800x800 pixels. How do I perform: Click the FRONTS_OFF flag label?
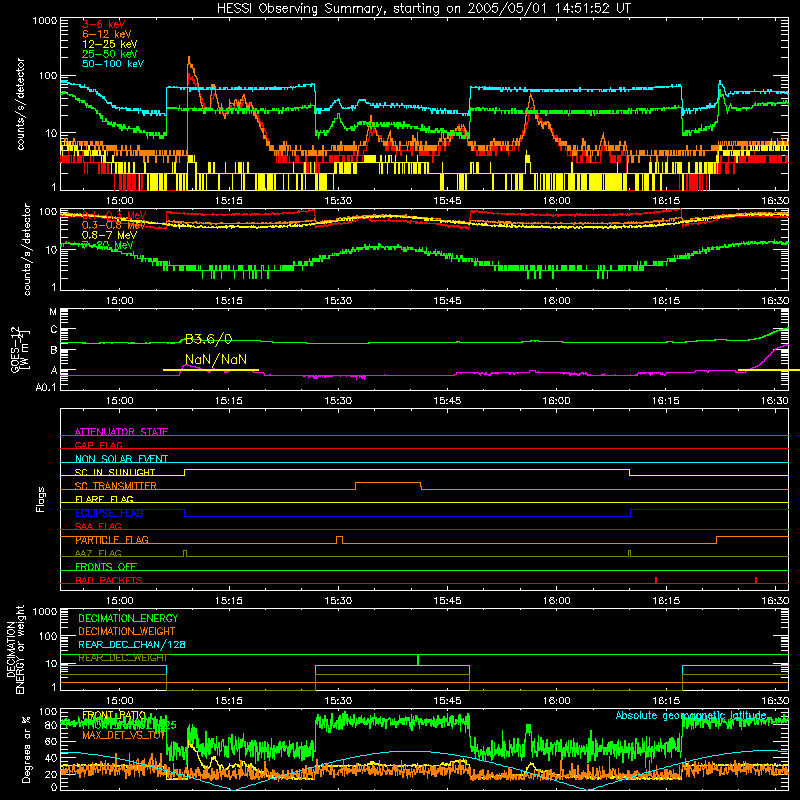tap(106, 566)
